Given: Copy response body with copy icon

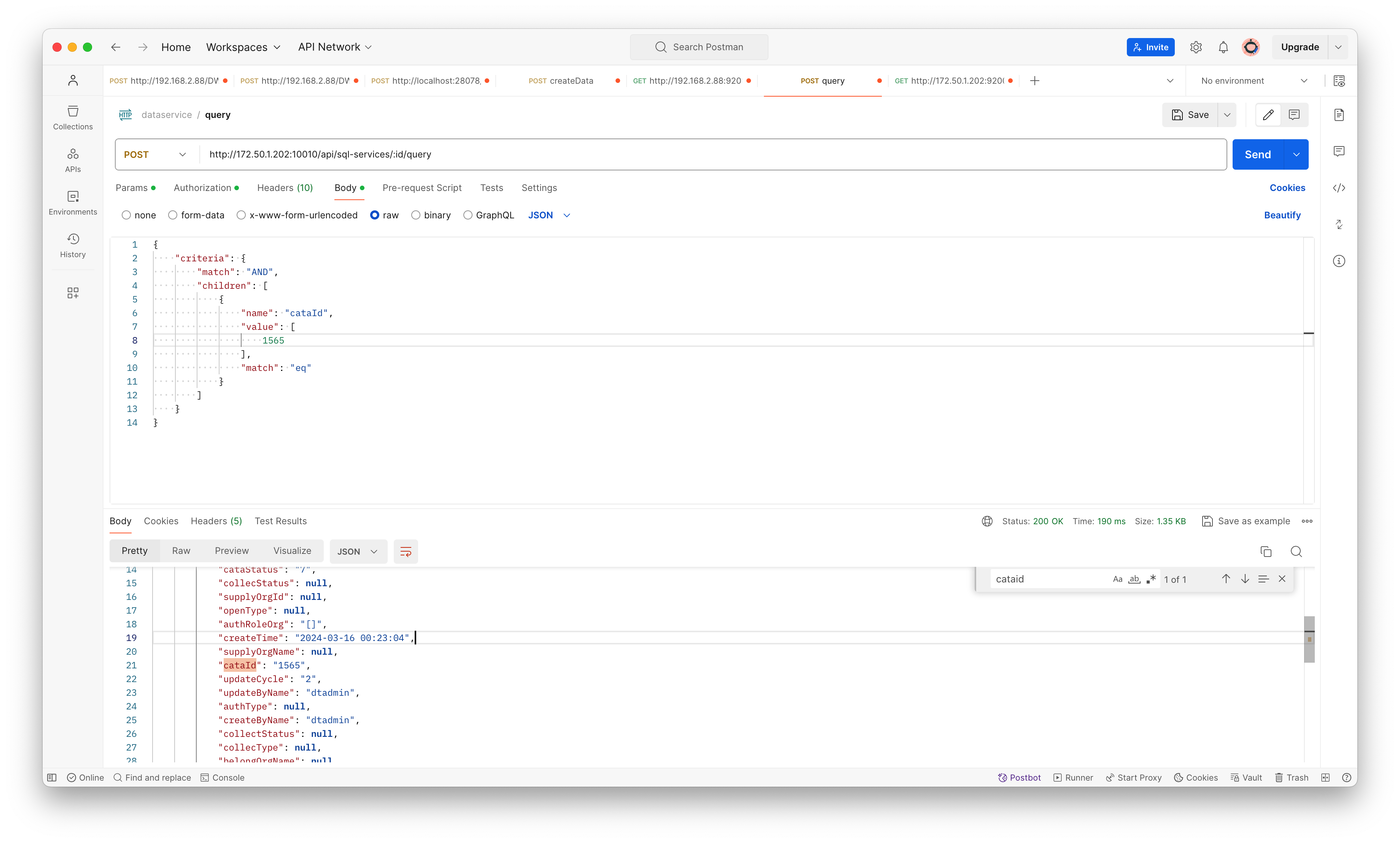Looking at the screenshot, I should tap(1265, 552).
